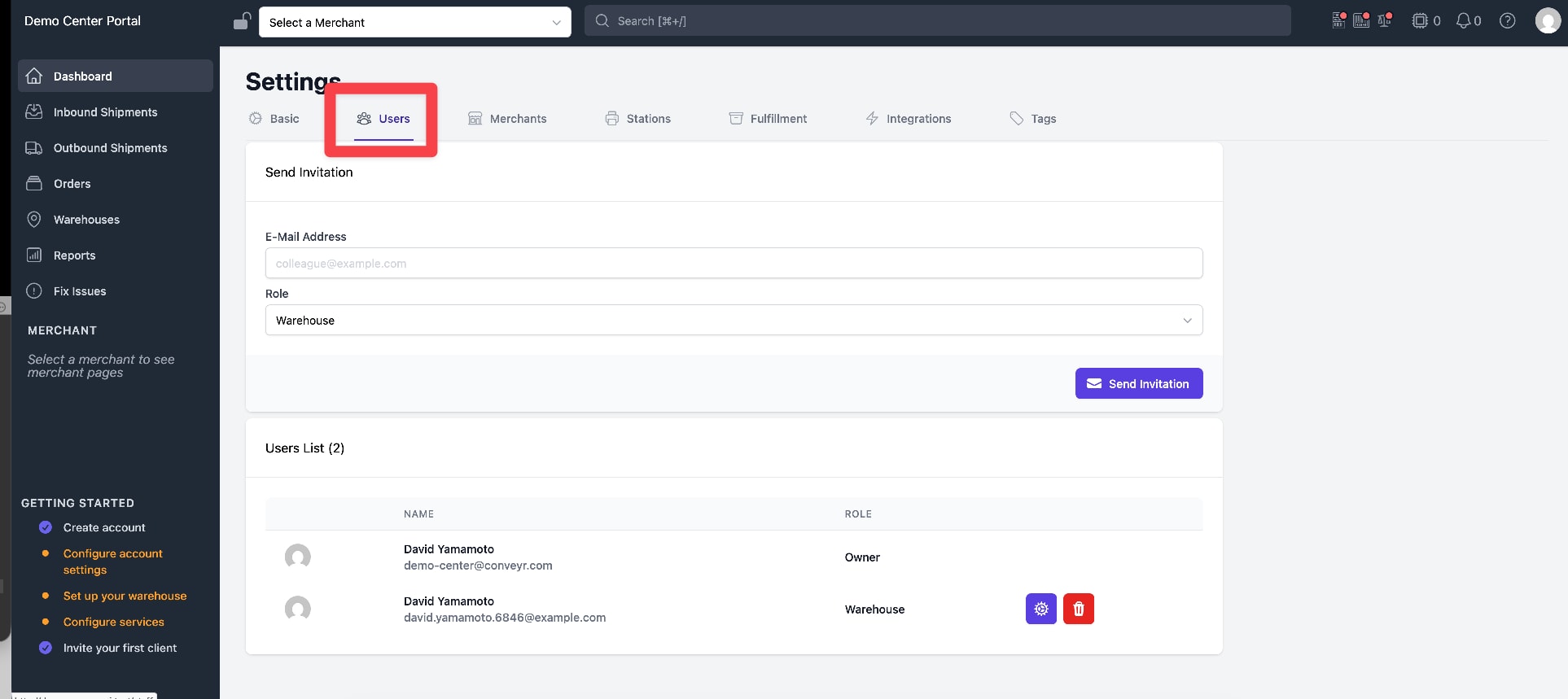
Task: Go to Warehouses in sidebar
Action: point(116,219)
